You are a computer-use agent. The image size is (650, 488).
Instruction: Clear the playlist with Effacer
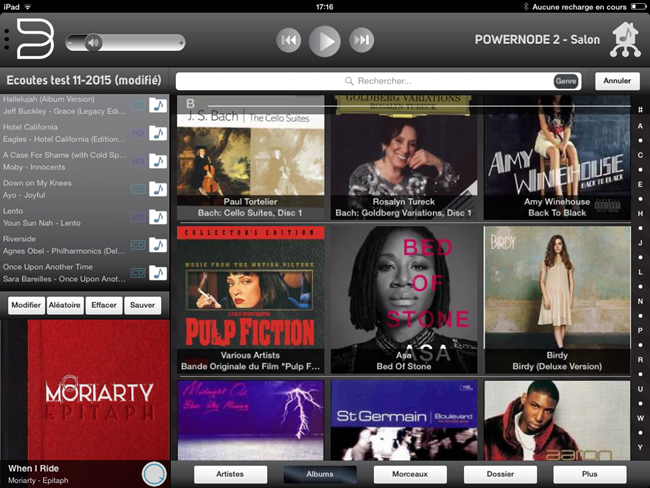[104, 305]
